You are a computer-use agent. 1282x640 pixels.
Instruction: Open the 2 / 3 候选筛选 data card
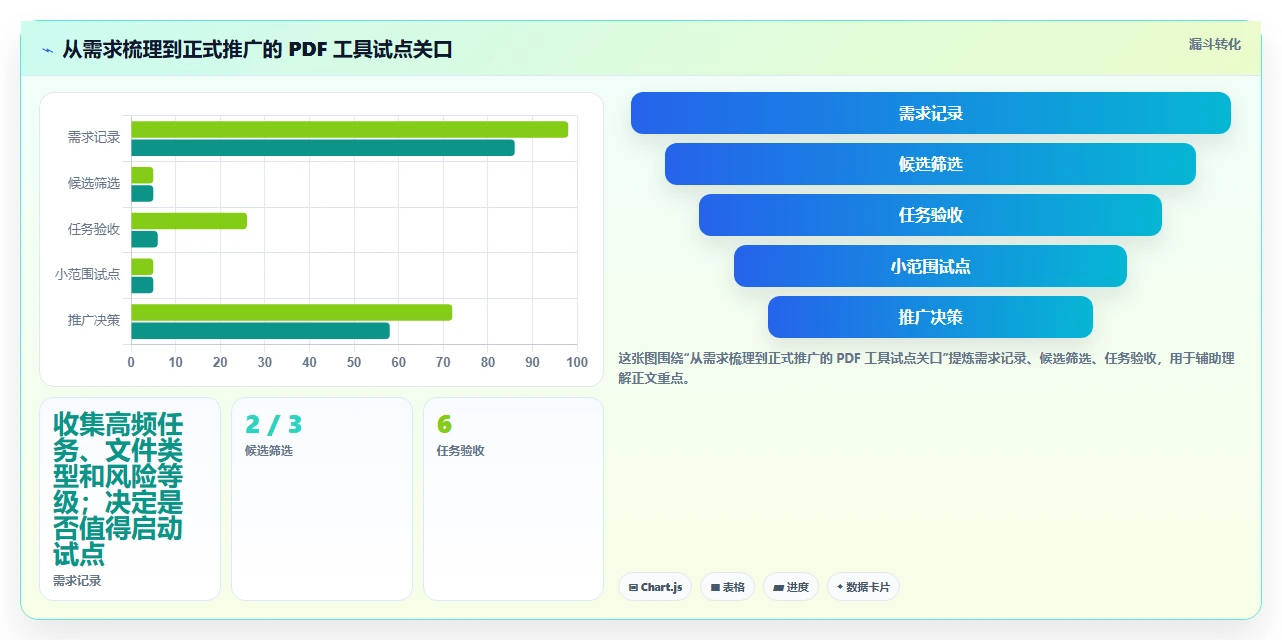pyautogui.click(x=322, y=499)
